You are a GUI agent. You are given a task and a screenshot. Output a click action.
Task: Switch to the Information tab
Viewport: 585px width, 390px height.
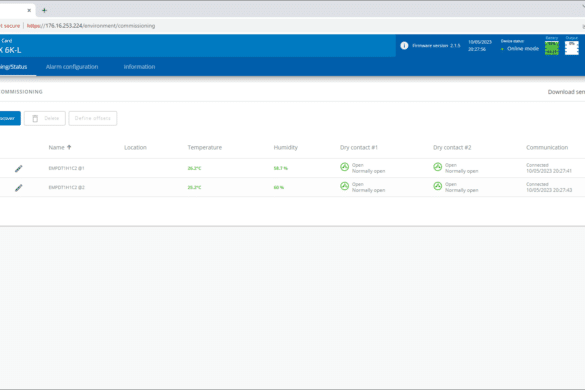point(139,67)
